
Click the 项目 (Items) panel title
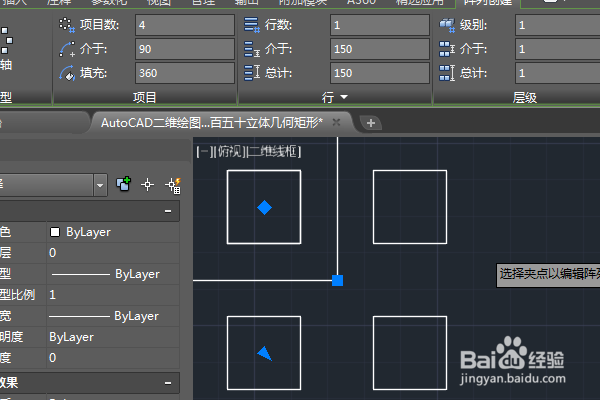click(x=144, y=98)
